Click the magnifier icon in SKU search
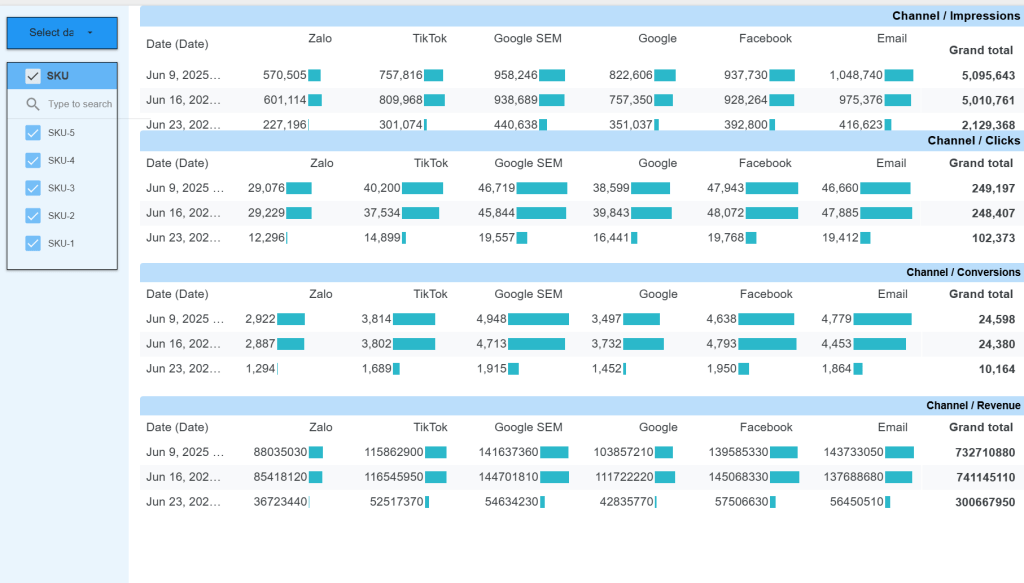 pos(33,104)
